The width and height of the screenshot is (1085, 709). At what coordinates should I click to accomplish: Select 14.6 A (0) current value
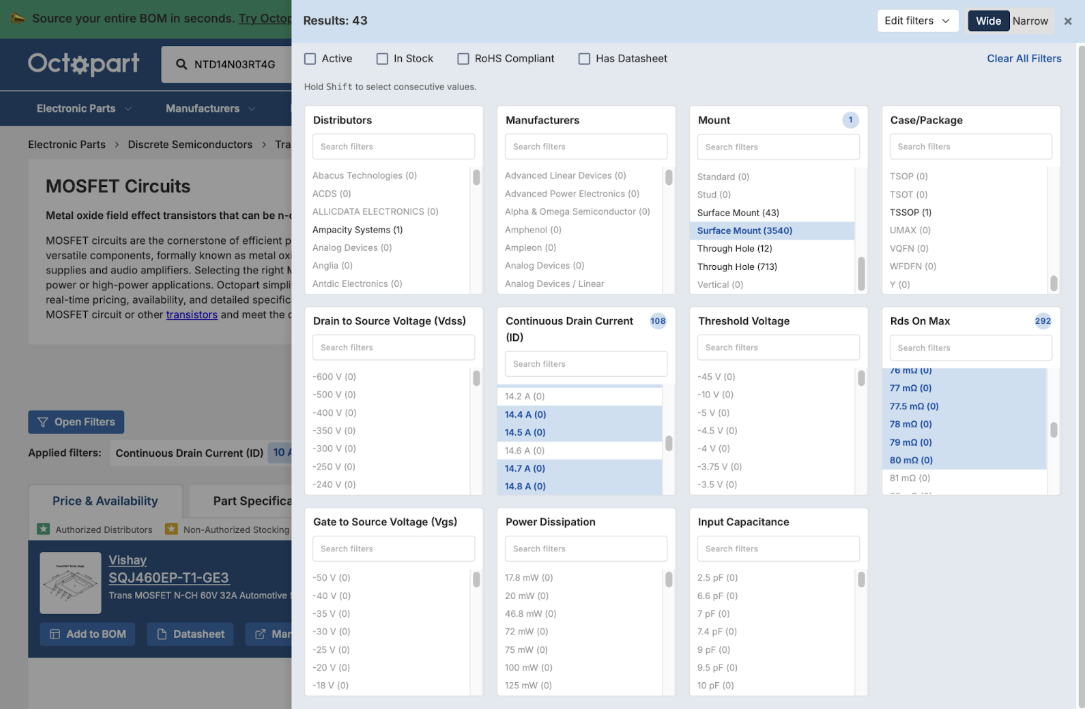click(x=525, y=450)
